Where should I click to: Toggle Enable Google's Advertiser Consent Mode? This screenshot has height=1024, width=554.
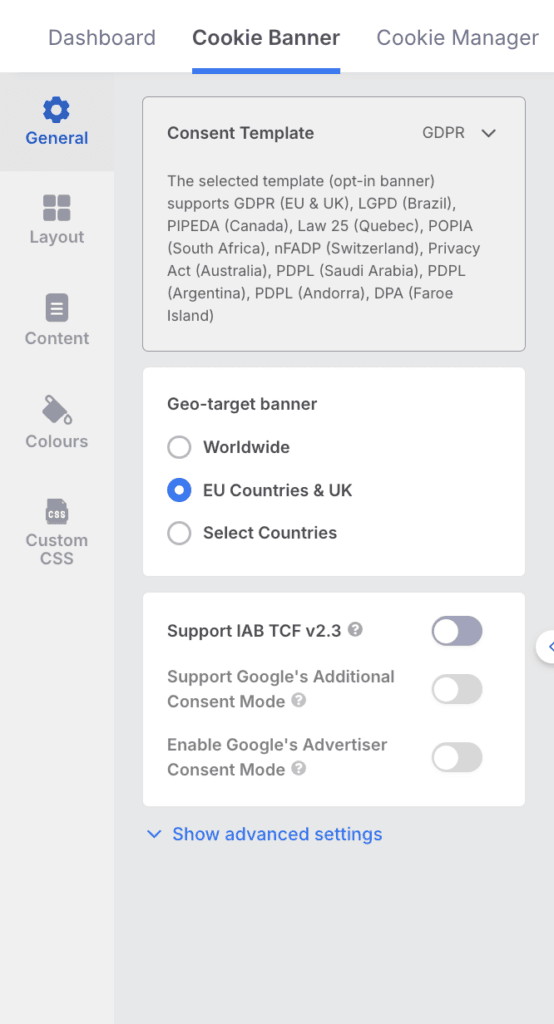pos(457,757)
